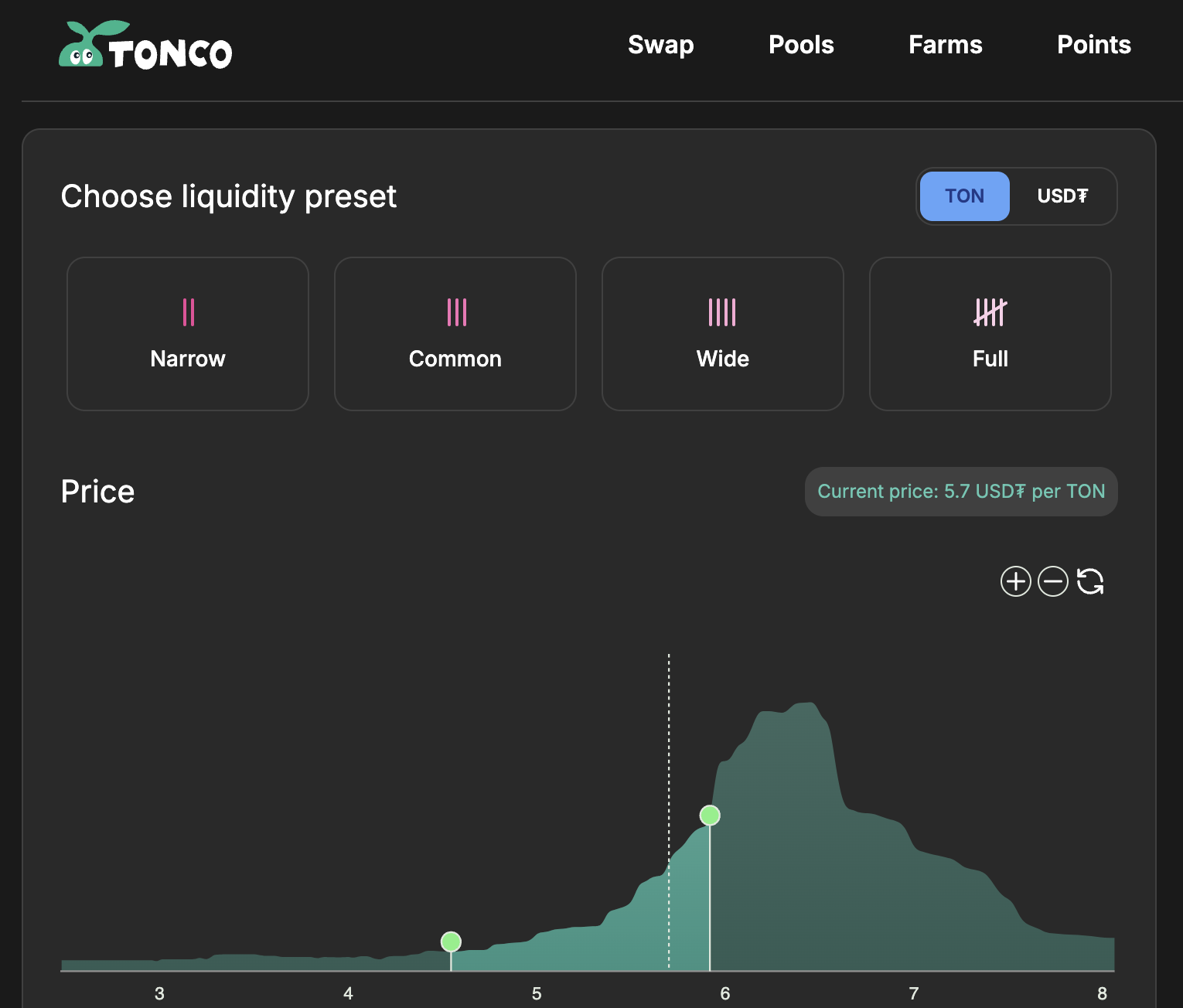Screen dimensions: 1183x1008
Task: Select the Narrow liquidity preset
Action: tap(188, 334)
